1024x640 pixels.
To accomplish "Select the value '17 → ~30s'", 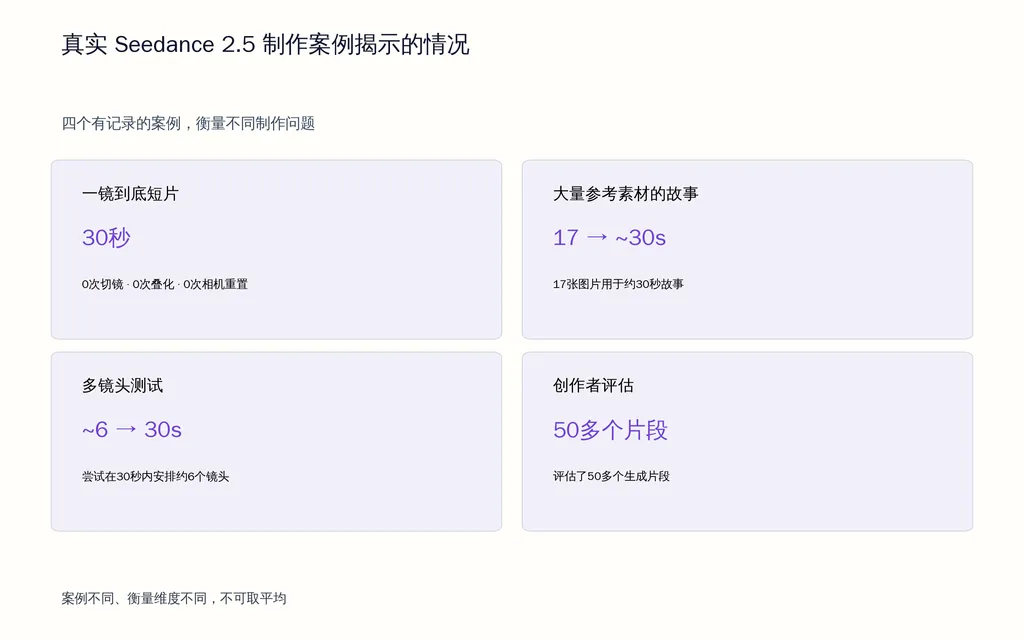I will (609, 238).
